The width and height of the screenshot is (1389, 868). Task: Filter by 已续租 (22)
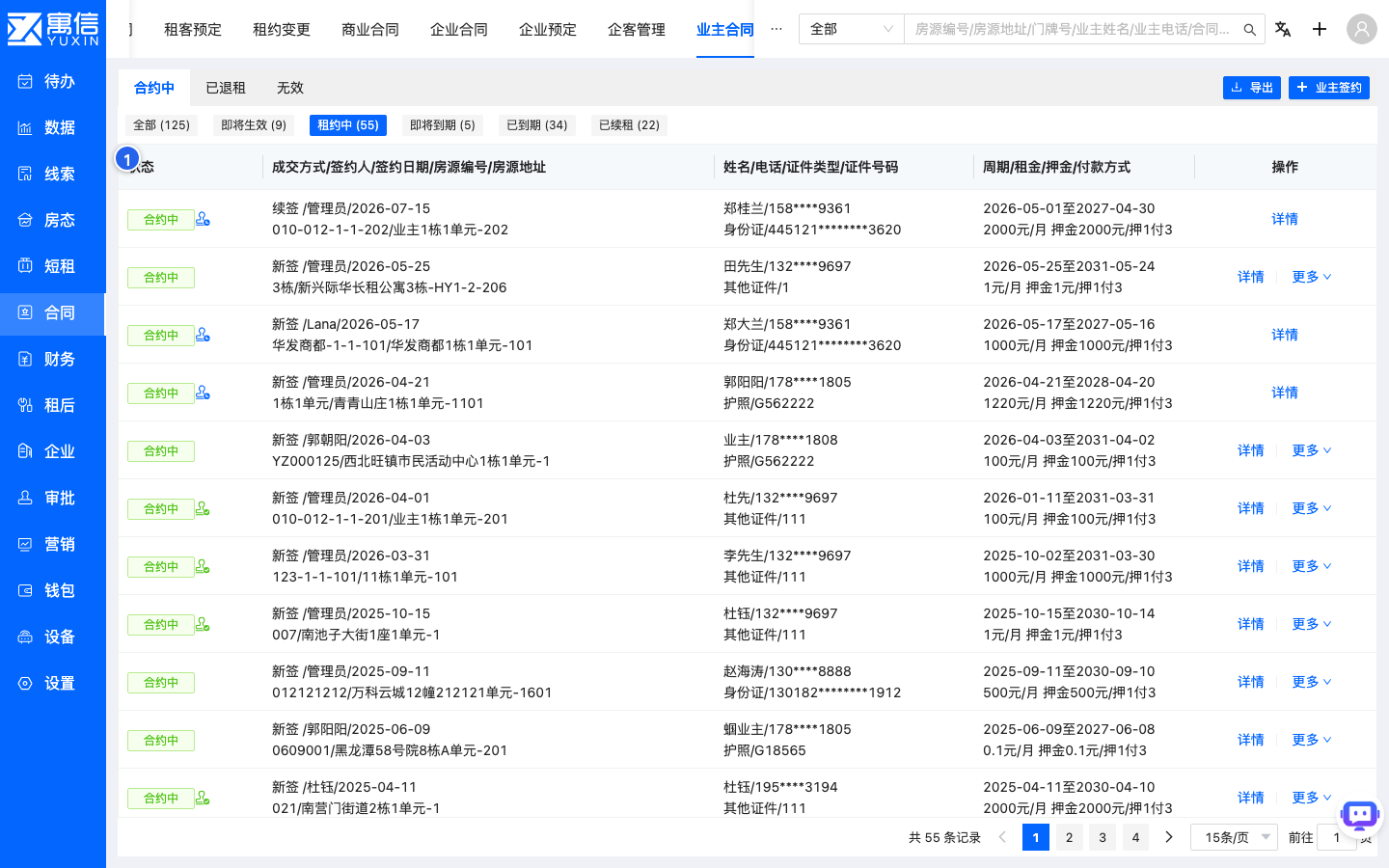[630, 125]
